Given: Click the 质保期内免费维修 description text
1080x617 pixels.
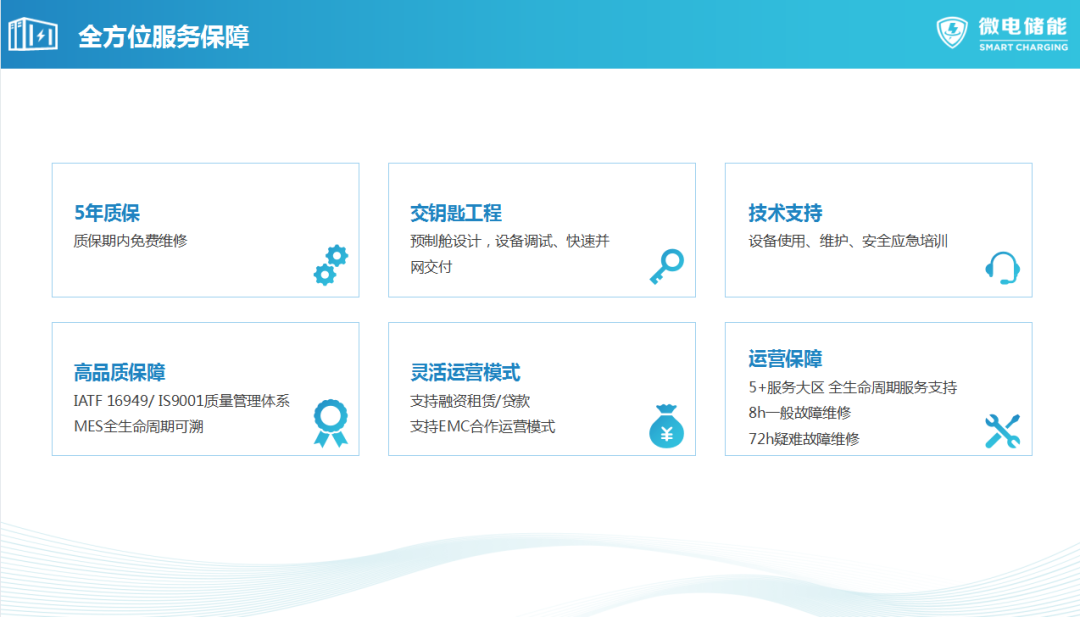Looking at the screenshot, I should coord(131,241).
